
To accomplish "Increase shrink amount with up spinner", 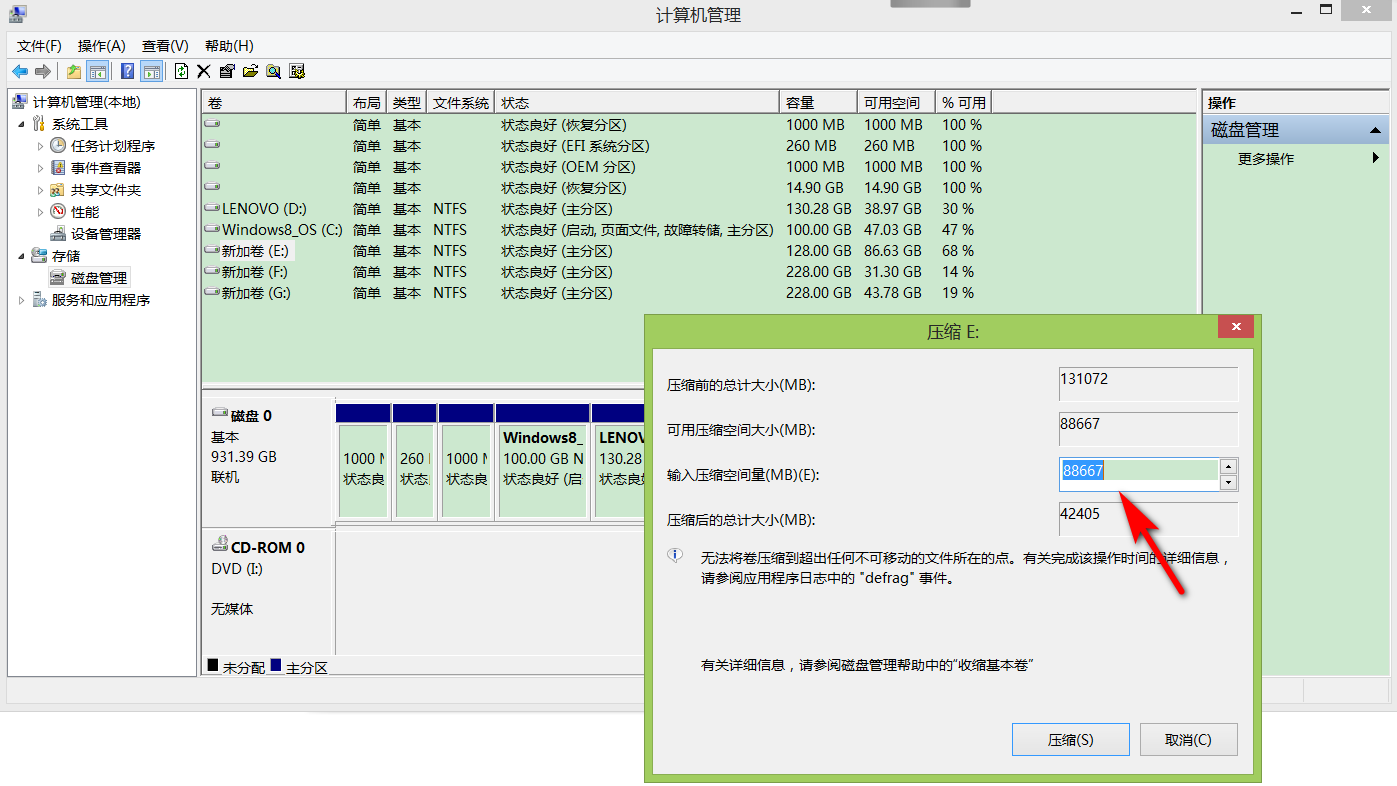I will point(1229,467).
